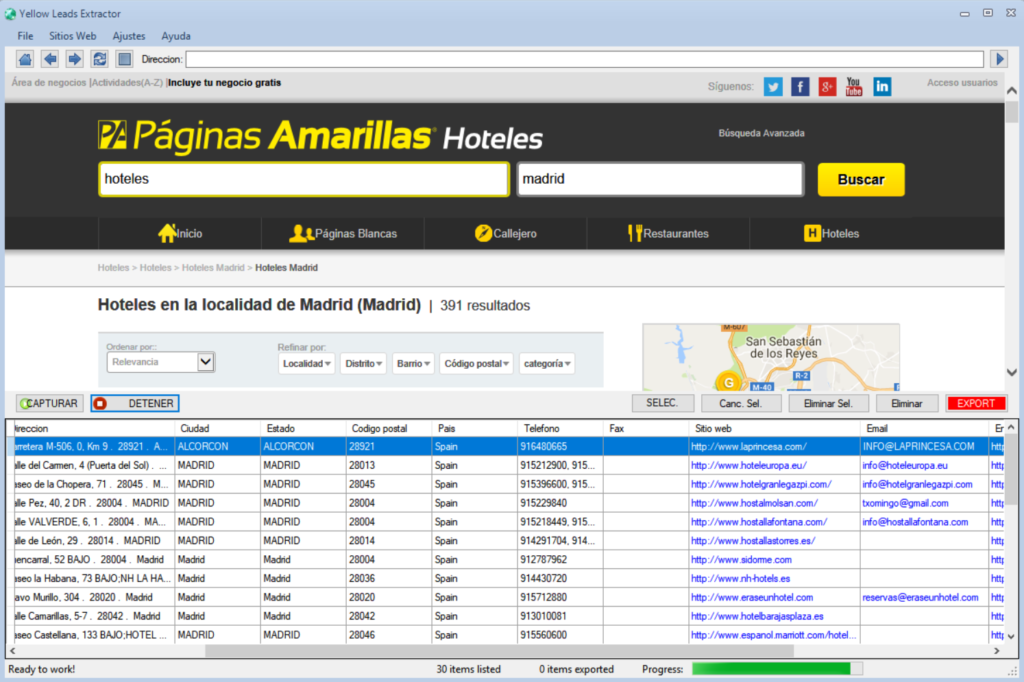Open the Facebook social icon
Screen dimensions: 1024x682
(800, 86)
